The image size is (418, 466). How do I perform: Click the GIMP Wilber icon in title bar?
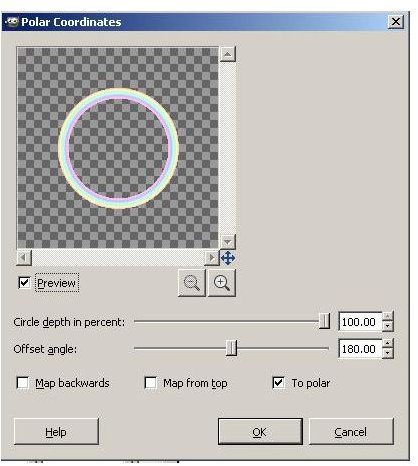pos(11,22)
